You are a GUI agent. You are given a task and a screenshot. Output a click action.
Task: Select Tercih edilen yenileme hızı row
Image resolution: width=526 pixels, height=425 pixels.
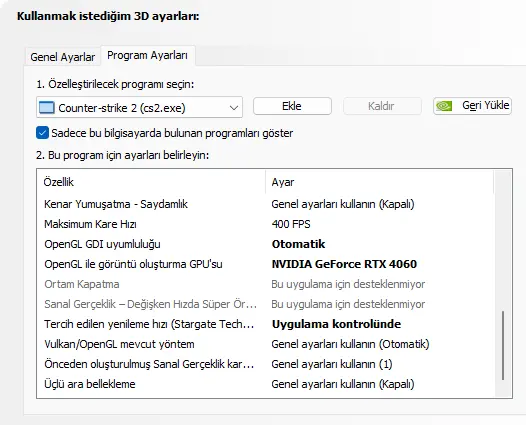(265, 324)
